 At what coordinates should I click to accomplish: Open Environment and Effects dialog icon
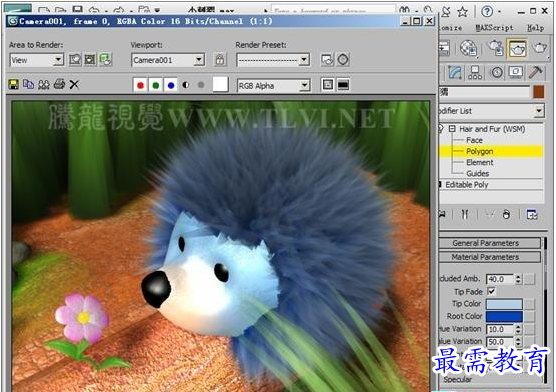343,60
